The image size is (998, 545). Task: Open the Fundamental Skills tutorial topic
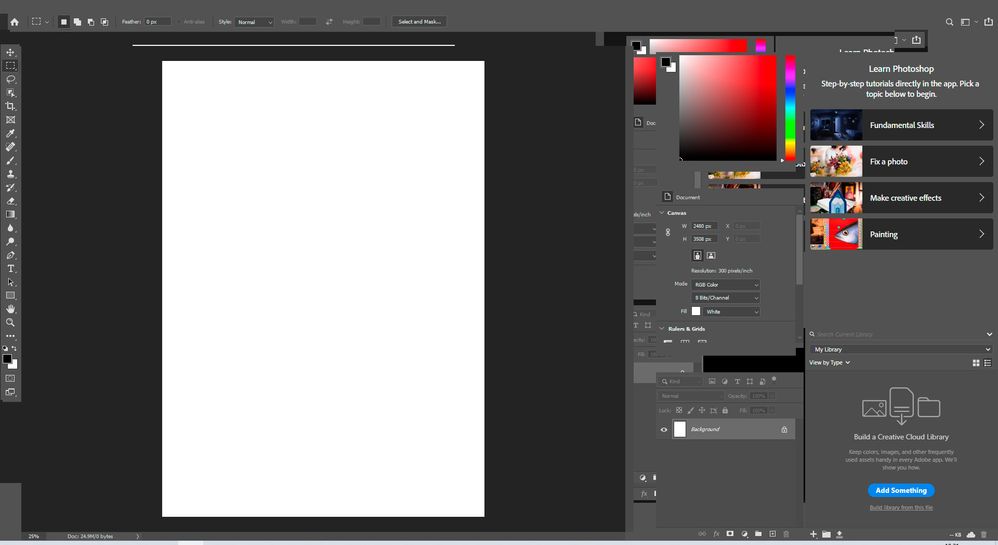point(901,125)
